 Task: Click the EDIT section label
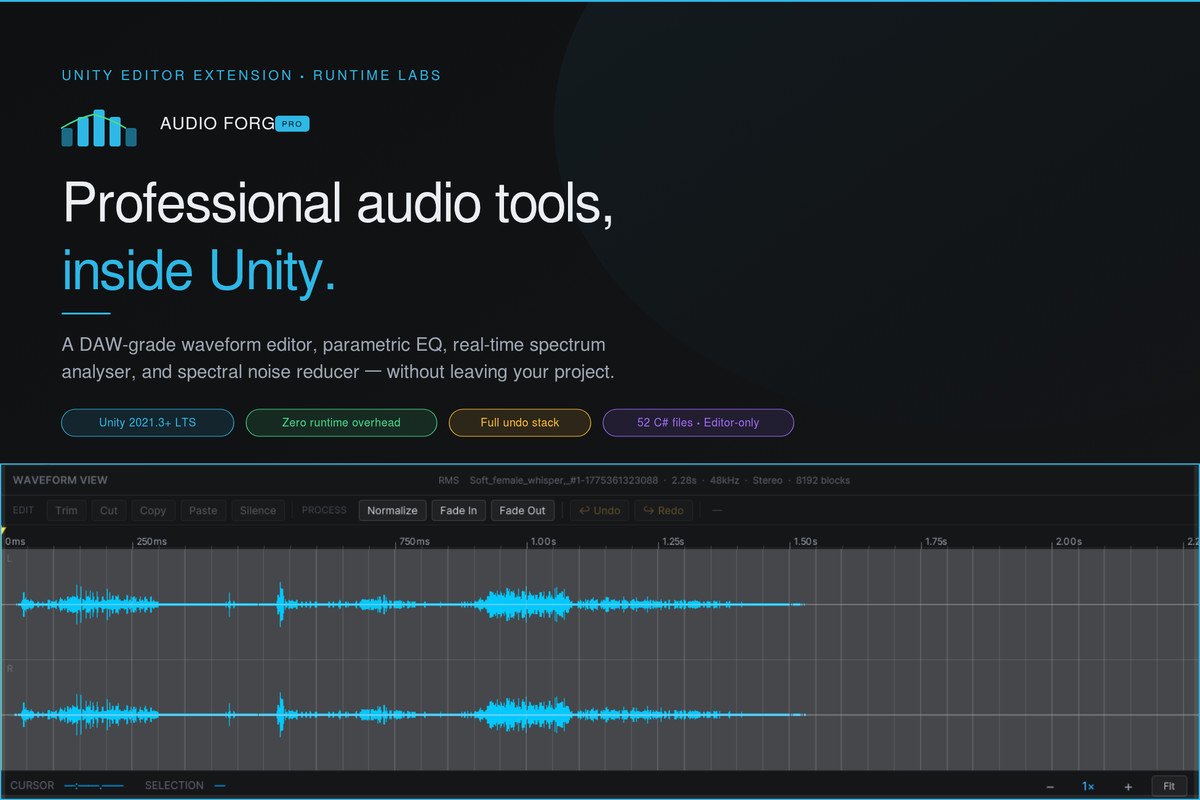coord(23,510)
